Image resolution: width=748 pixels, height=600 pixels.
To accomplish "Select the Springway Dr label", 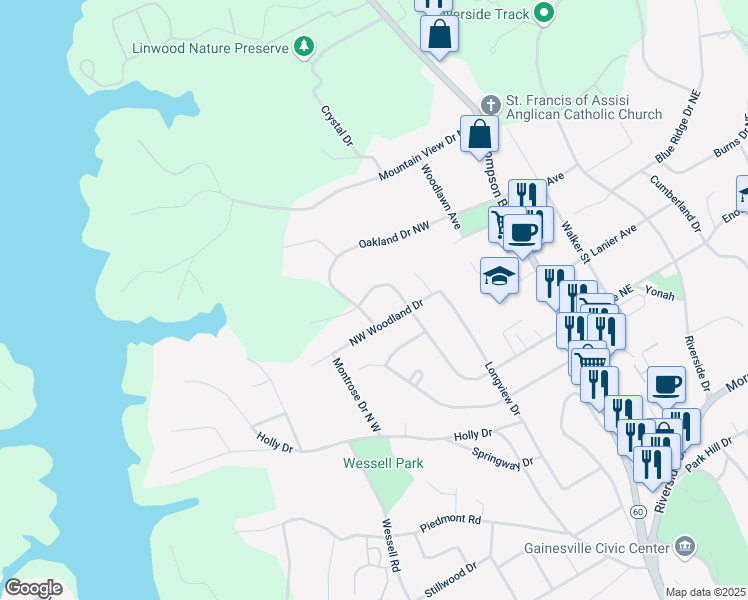I will pyautogui.click(x=502, y=459).
